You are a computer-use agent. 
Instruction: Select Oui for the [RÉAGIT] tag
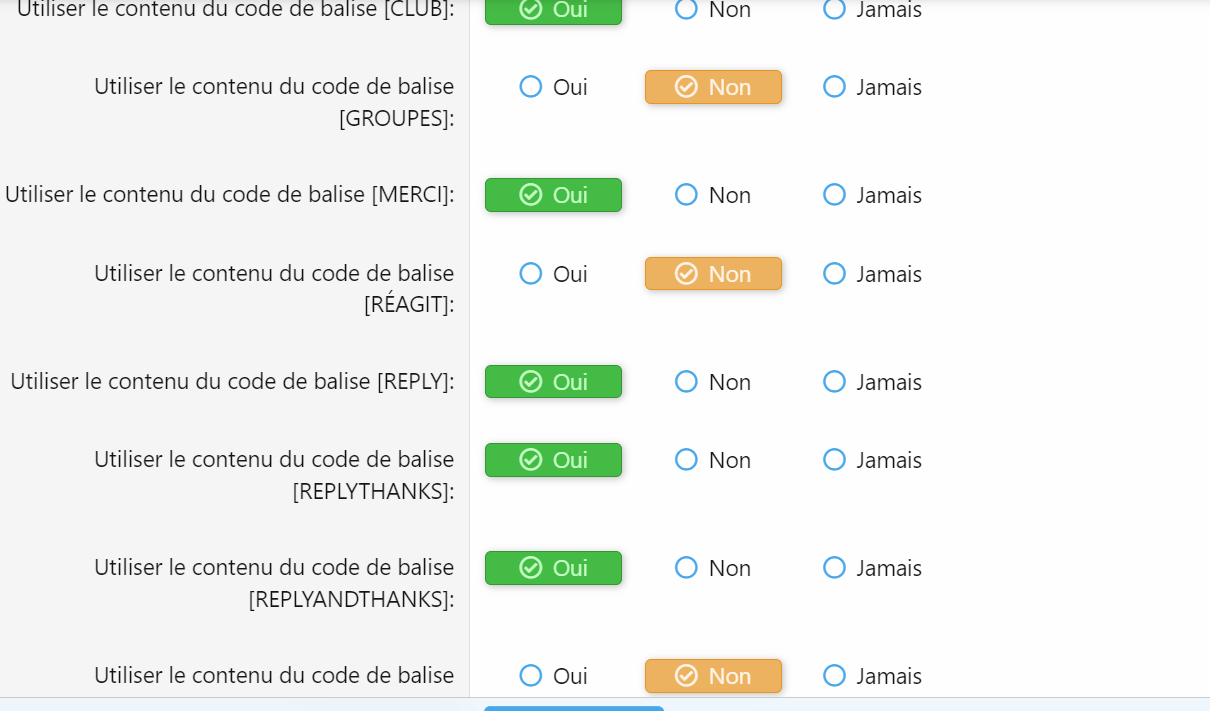(531, 274)
